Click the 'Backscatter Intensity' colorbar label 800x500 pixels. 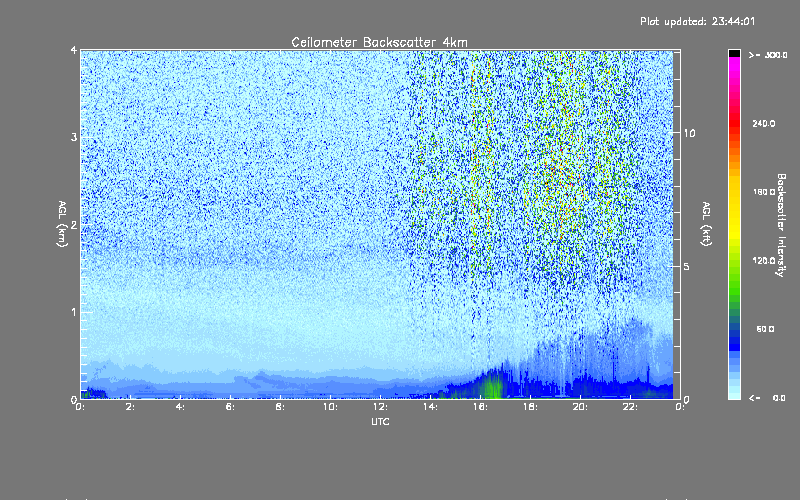pos(781,225)
